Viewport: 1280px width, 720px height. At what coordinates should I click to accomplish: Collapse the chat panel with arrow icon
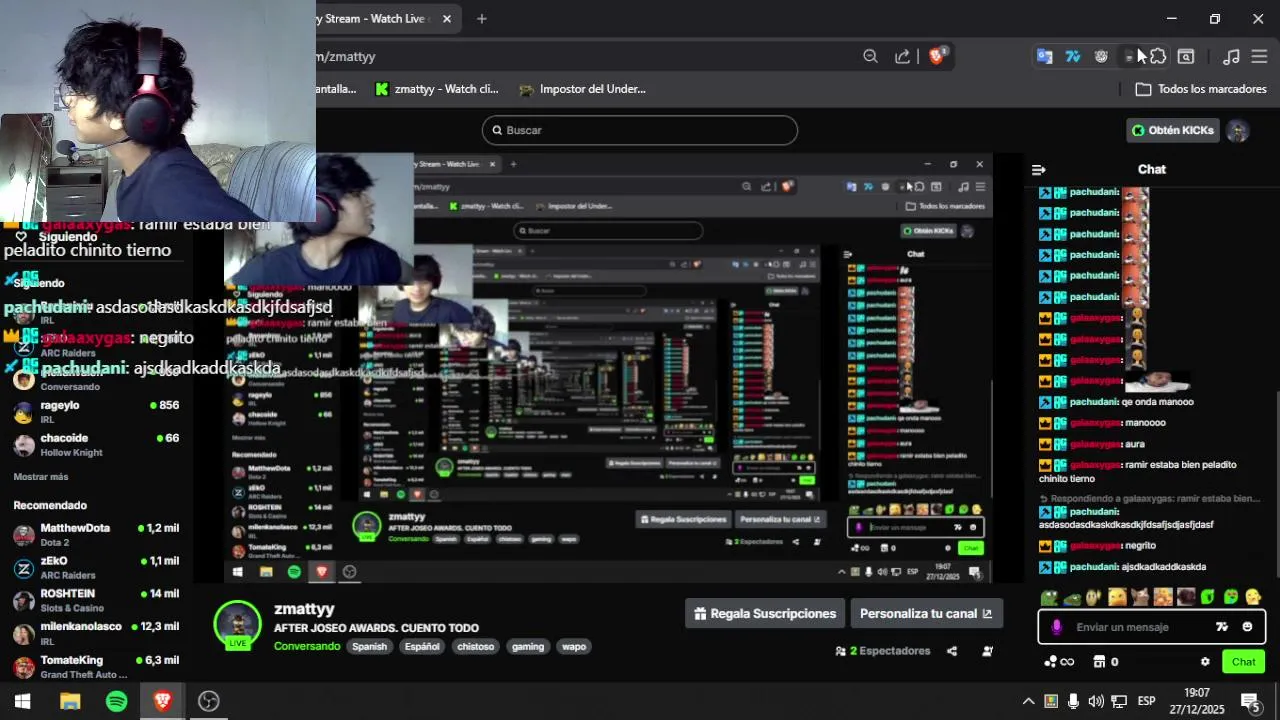point(1038,170)
